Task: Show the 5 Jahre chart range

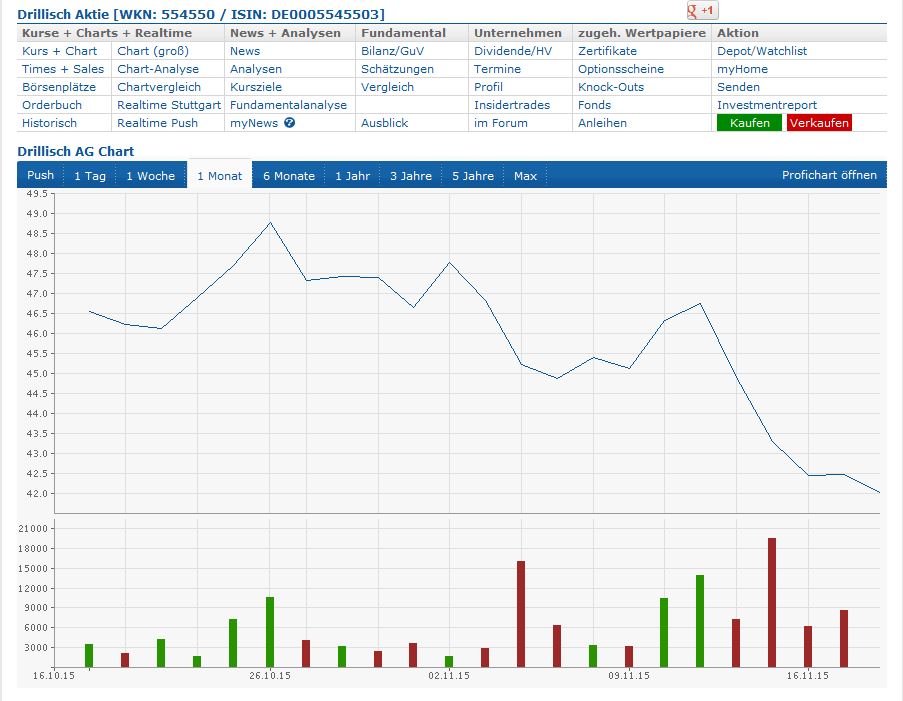Action: pos(473,176)
